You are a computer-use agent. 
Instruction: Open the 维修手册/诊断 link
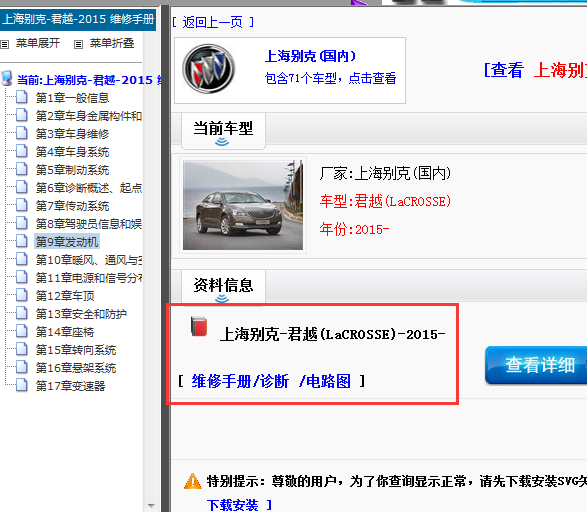240,381
